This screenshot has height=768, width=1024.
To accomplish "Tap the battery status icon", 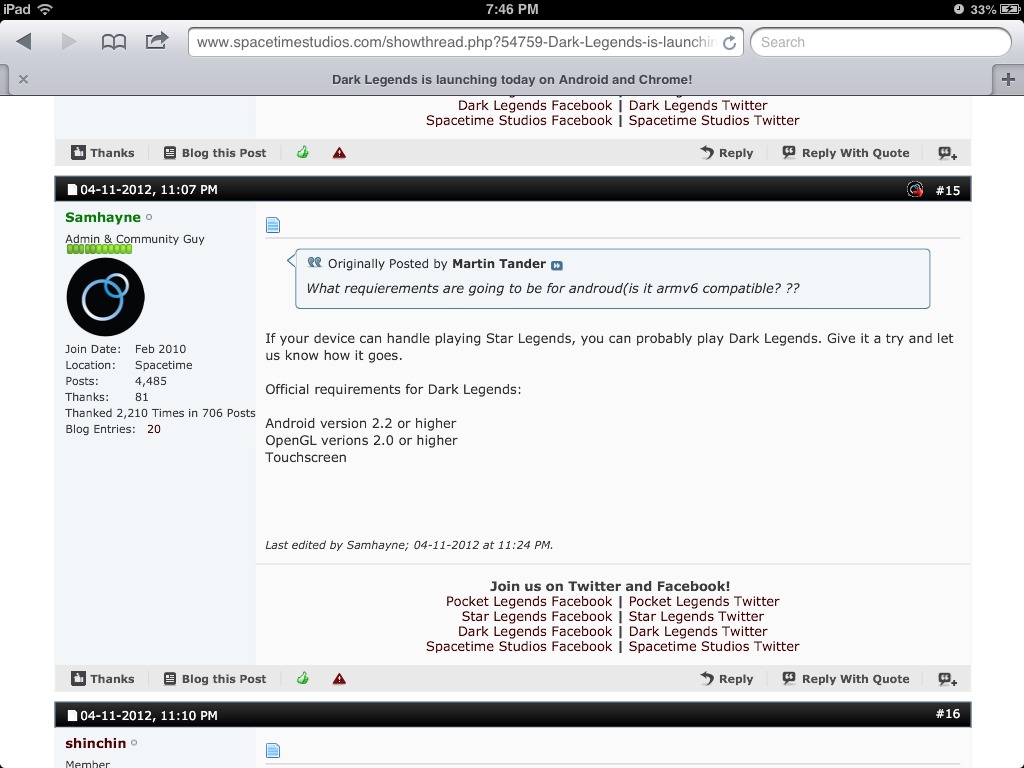I will pyautogui.click(x=1009, y=9).
